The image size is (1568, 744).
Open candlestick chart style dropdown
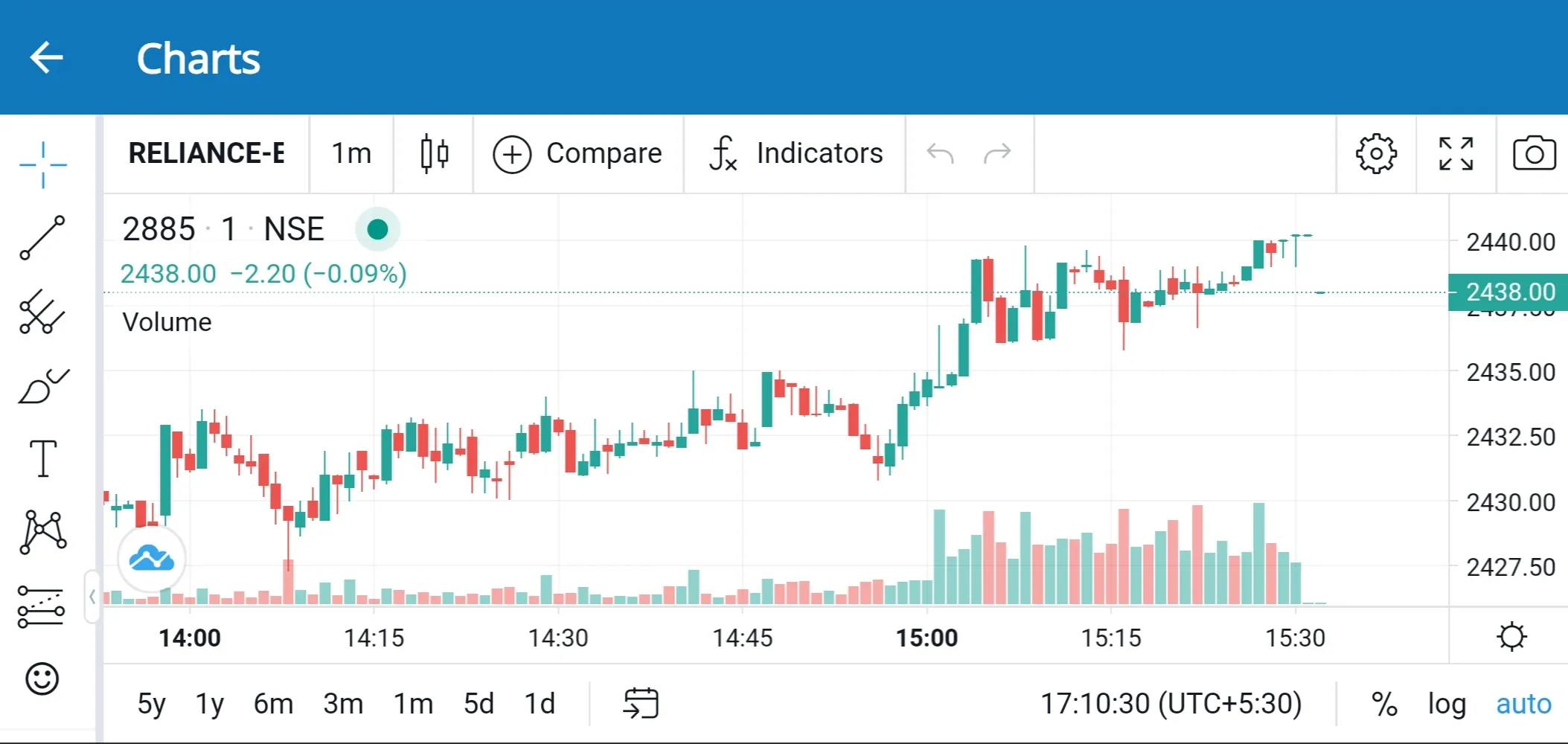point(434,154)
